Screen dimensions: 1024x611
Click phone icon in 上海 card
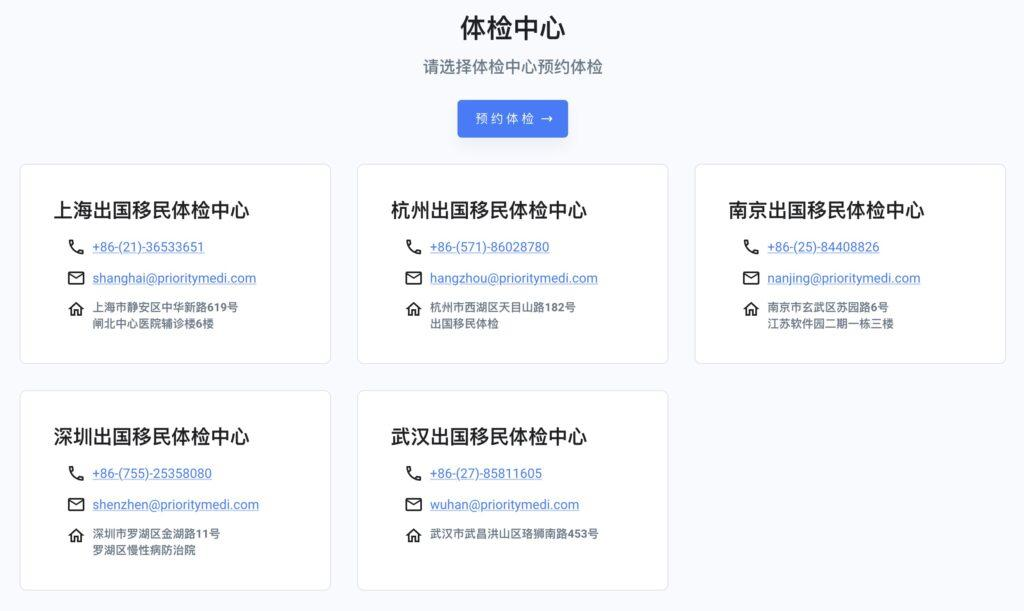tap(76, 247)
